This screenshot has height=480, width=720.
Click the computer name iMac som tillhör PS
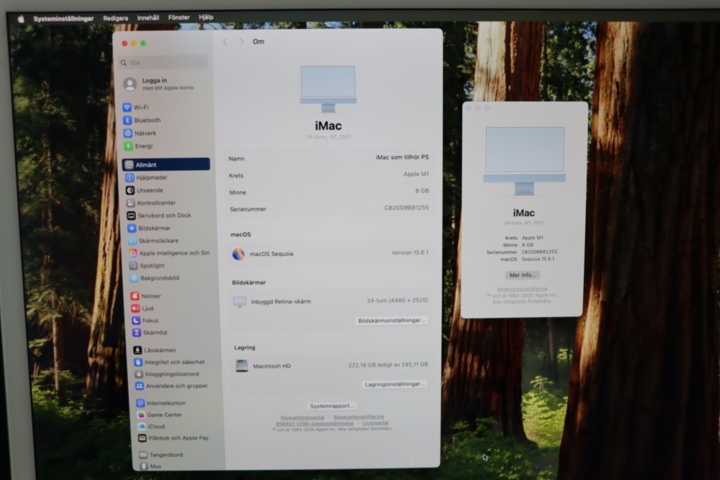[402, 157]
